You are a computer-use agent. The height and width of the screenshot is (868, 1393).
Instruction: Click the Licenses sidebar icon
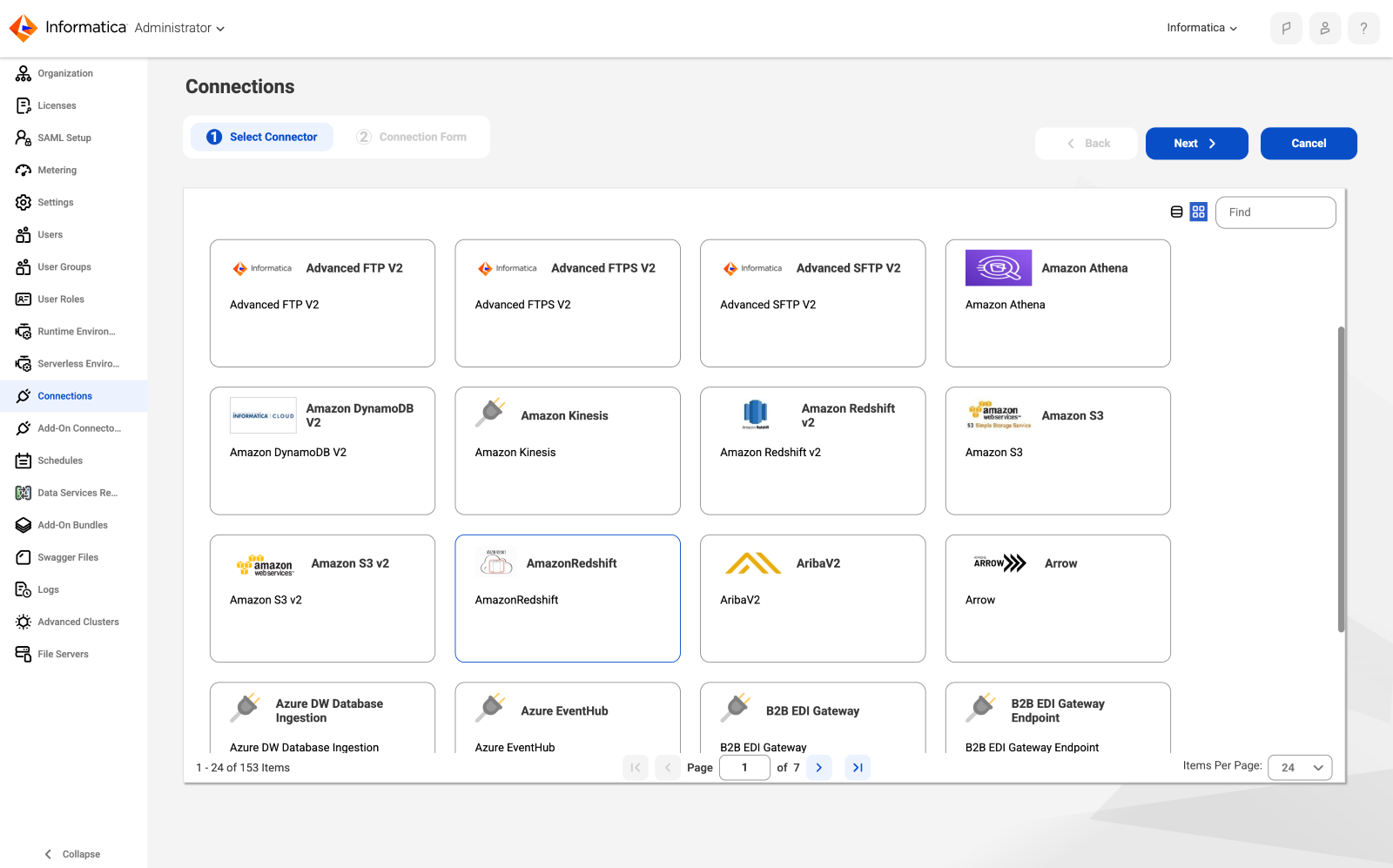click(x=24, y=105)
